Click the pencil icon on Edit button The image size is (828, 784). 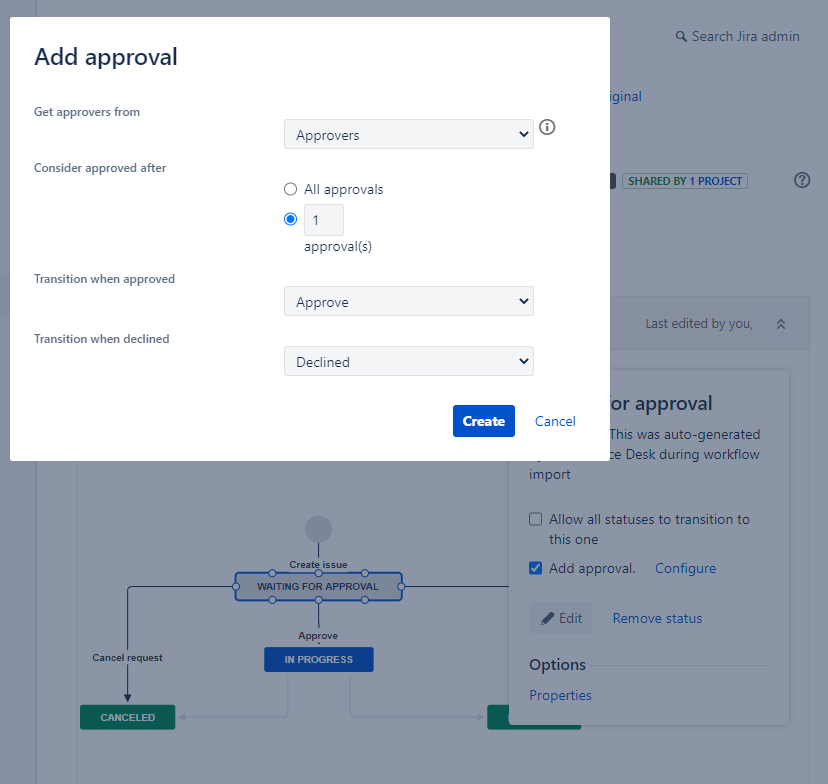548,618
